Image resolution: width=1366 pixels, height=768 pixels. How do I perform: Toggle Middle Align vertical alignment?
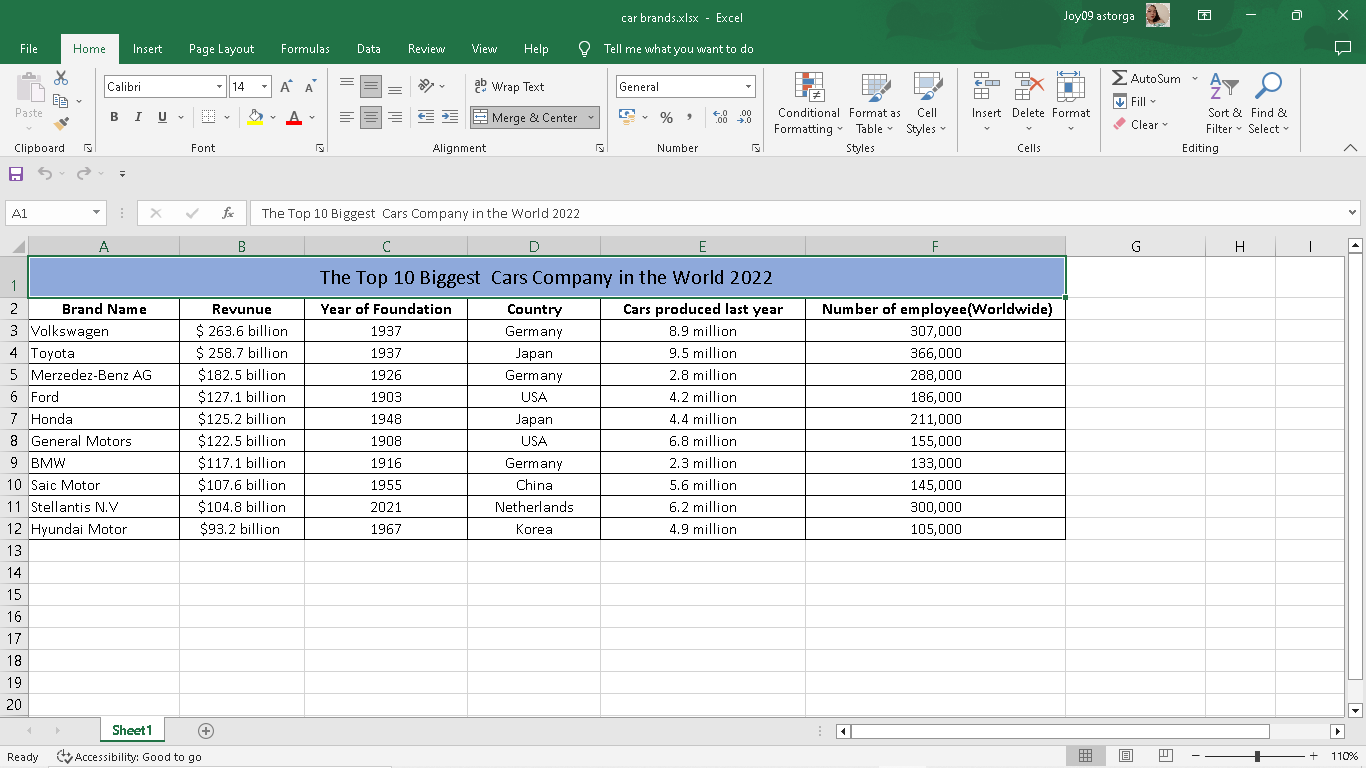370,87
